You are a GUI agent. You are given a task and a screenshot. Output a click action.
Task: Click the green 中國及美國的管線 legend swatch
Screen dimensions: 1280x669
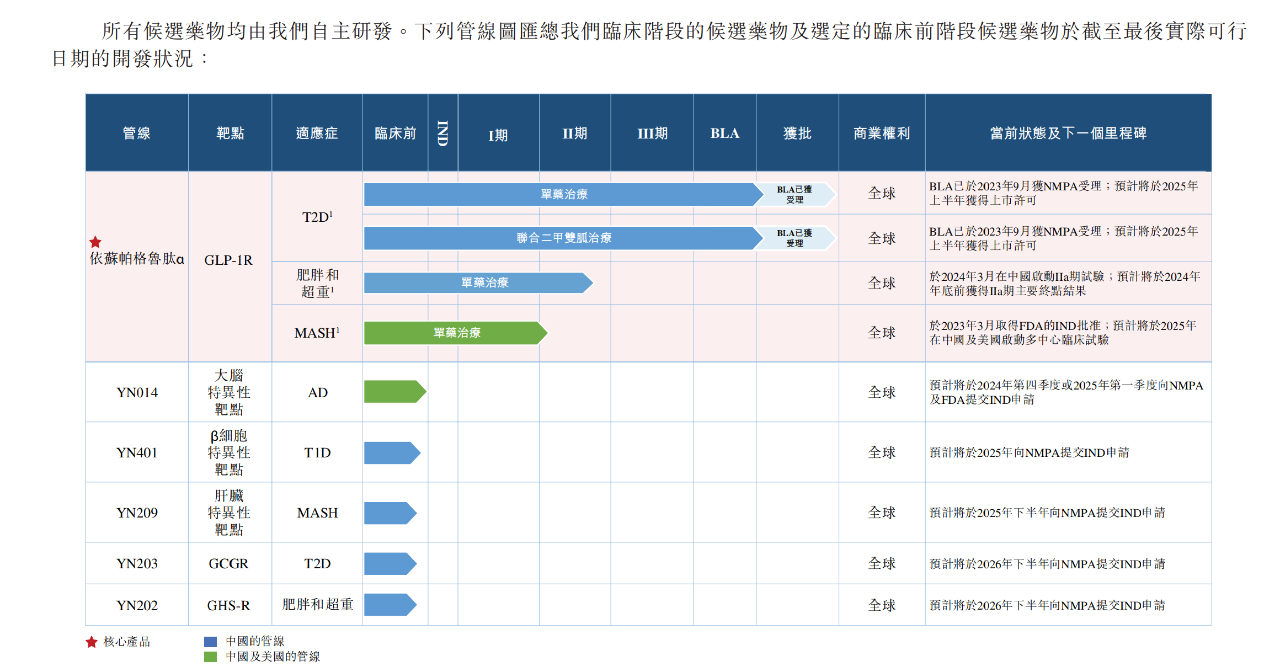pos(210,657)
